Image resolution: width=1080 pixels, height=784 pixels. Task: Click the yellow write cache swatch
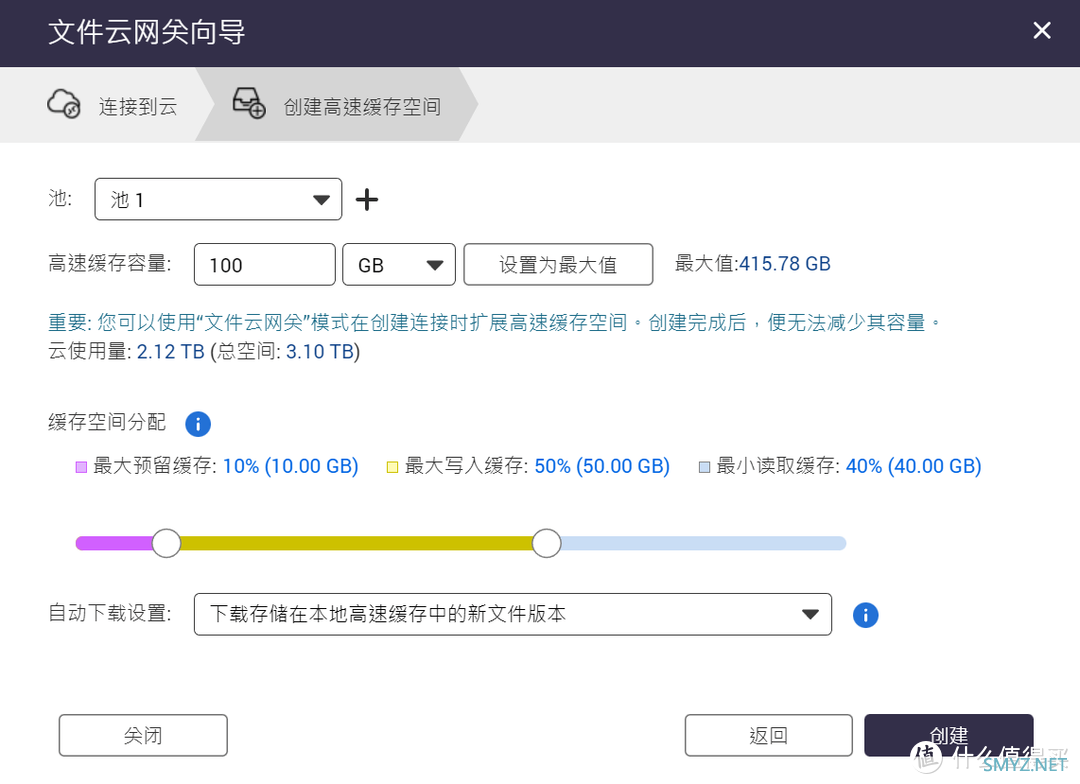[x=393, y=467]
